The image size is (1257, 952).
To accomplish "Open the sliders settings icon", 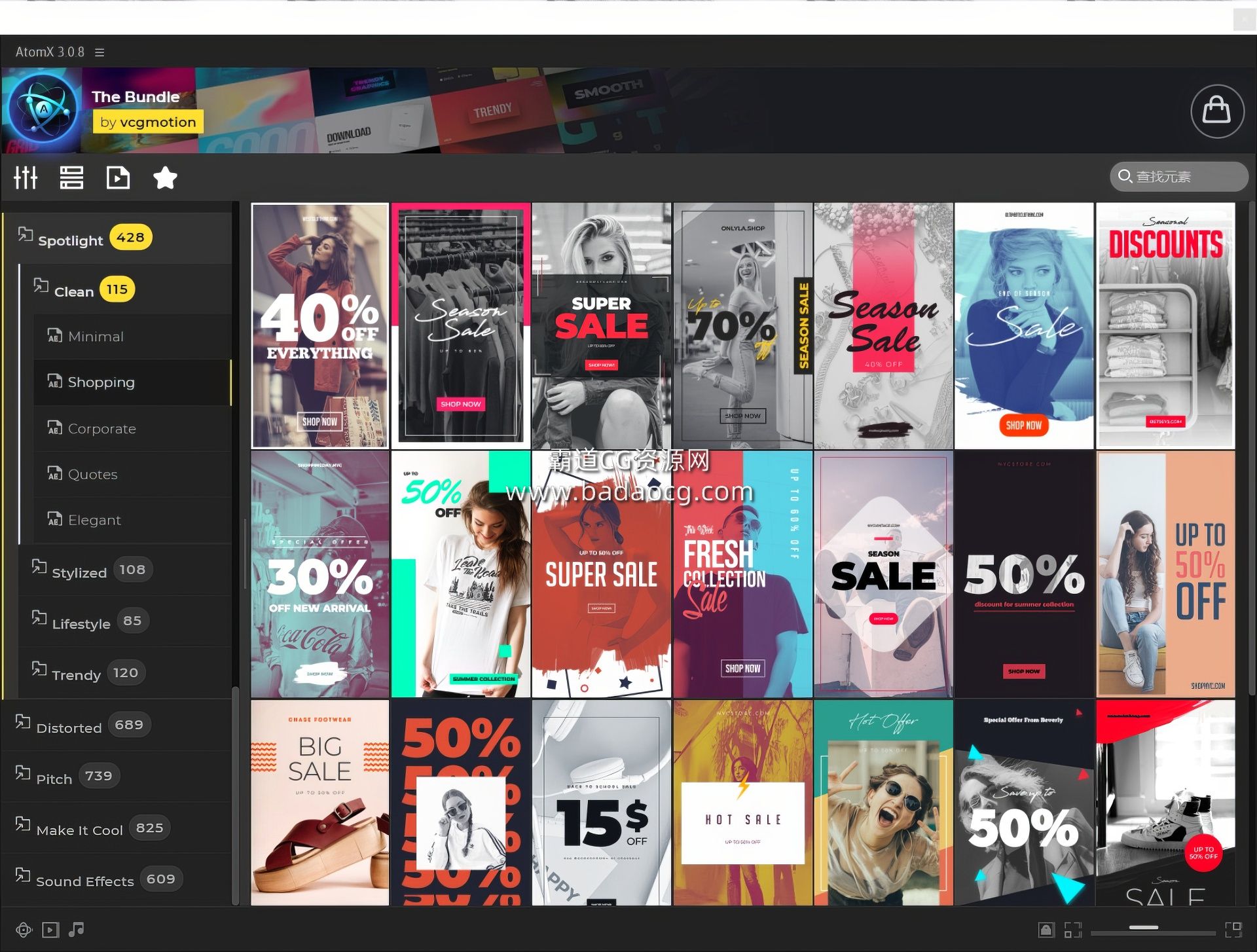I will (x=26, y=177).
